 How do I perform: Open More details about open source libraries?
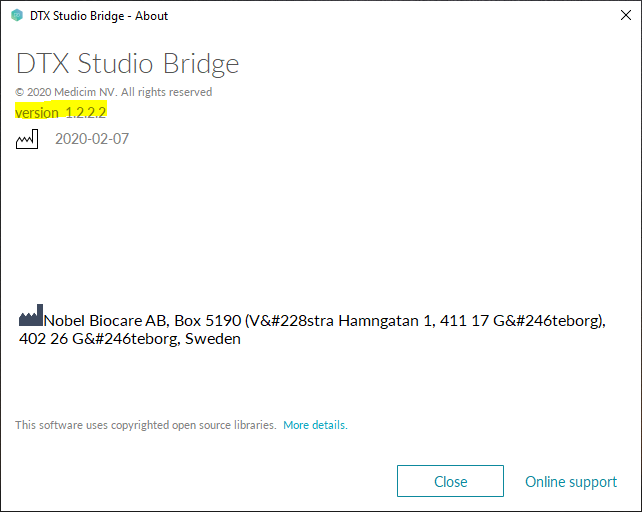[x=315, y=425]
